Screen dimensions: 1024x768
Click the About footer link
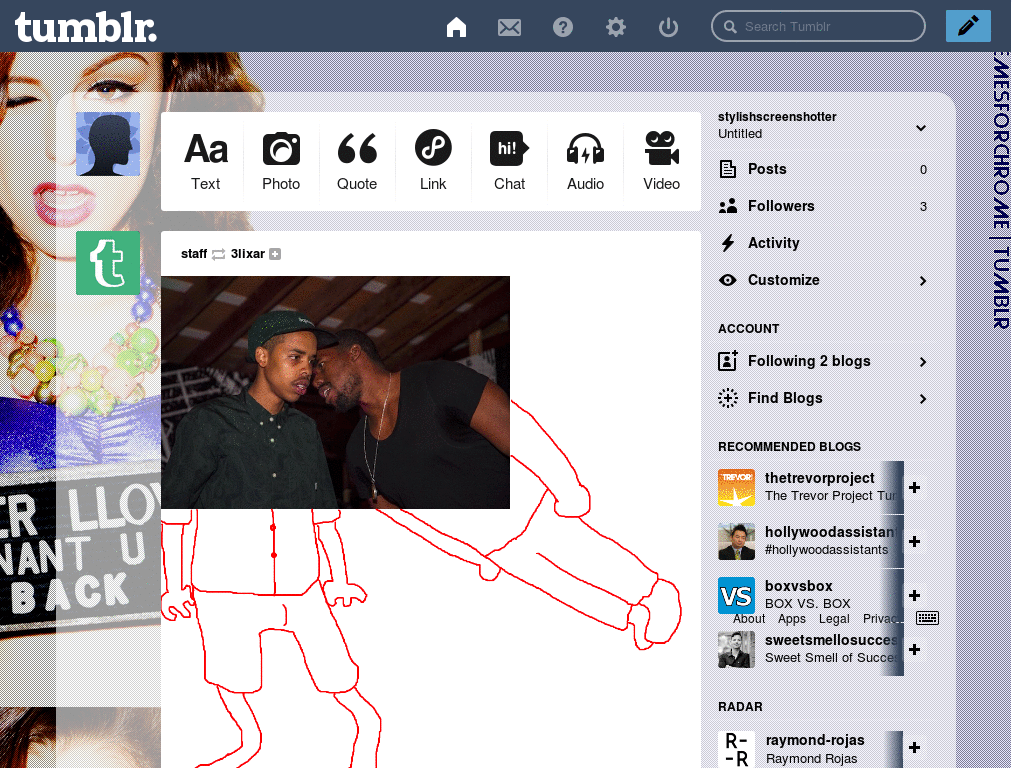(748, 618)
